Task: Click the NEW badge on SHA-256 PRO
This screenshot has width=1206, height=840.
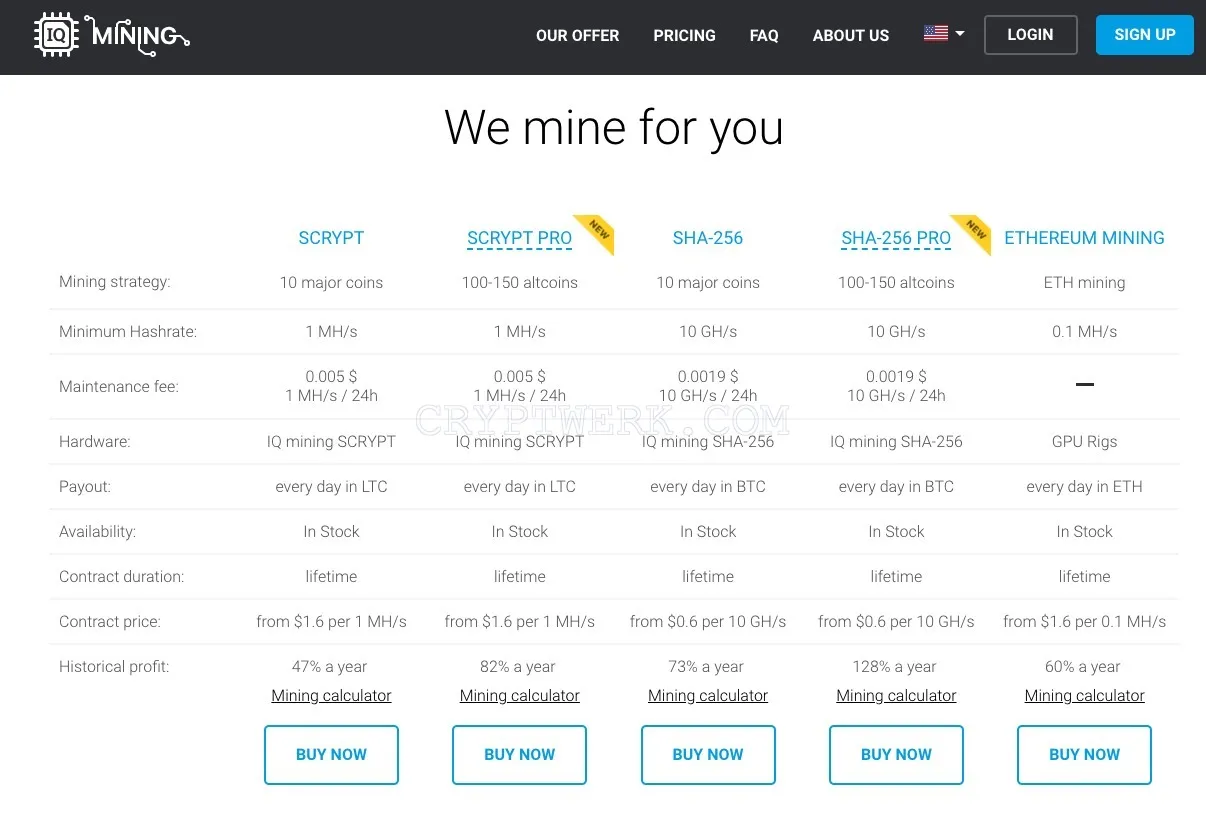Action: (x=975, y=231)
